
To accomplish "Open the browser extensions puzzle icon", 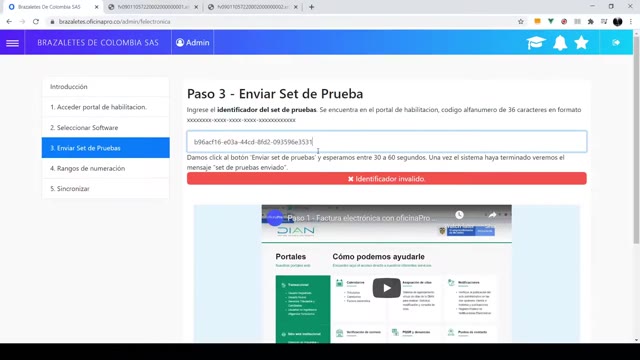I will [x=591, y=22].
